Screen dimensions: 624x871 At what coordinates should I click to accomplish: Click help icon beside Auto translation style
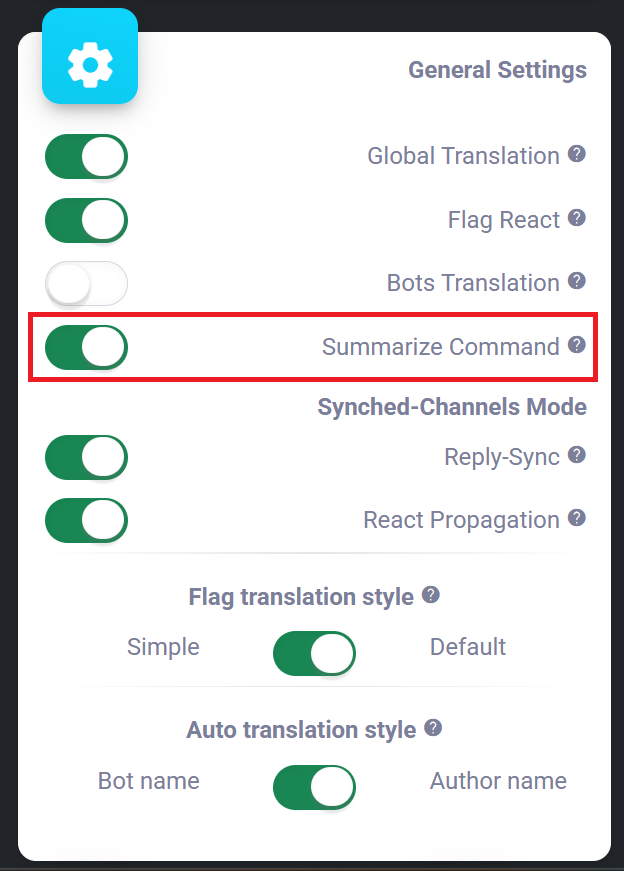(433, 728)
